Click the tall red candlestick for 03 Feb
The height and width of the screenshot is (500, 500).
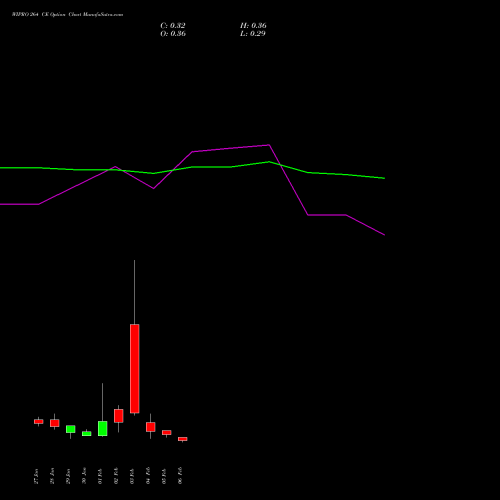click(135, 368)
